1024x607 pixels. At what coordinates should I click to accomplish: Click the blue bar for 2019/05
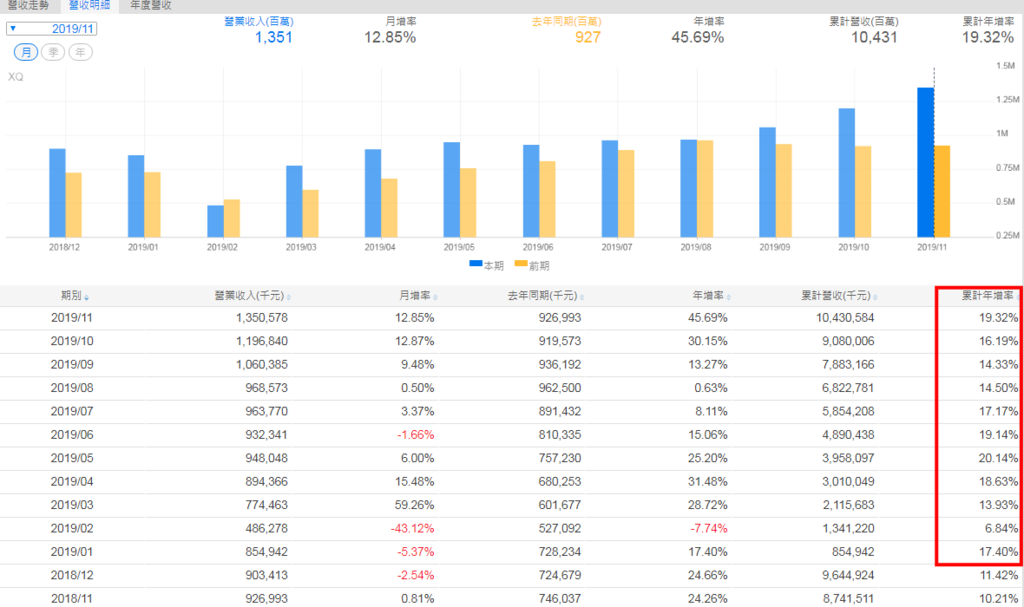pos(452,190)
